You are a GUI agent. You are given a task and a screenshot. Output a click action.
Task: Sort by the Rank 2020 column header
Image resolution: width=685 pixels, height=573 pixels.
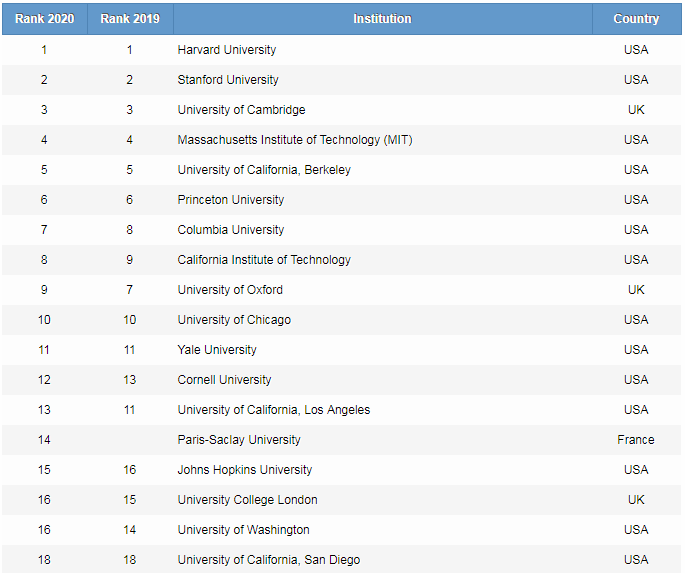coord(45,19)
